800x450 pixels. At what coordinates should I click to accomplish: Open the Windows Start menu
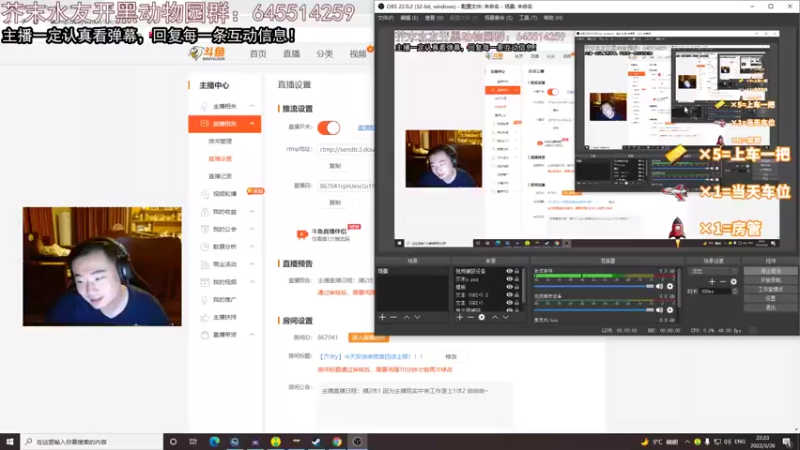click(10, 442)
